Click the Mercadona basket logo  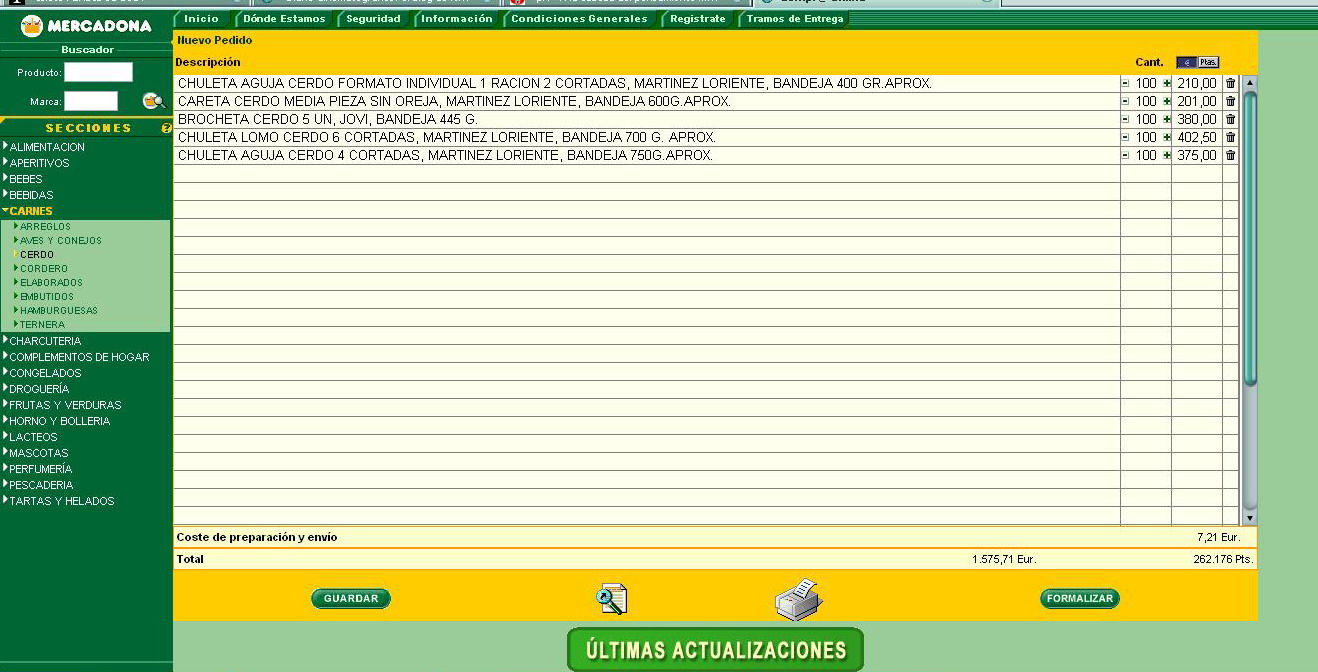pos(32,26)
